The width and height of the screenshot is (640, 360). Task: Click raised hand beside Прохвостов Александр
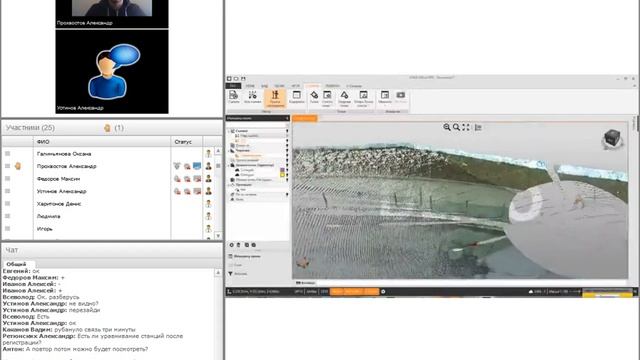pyautogui.click(x=18, y=166)
